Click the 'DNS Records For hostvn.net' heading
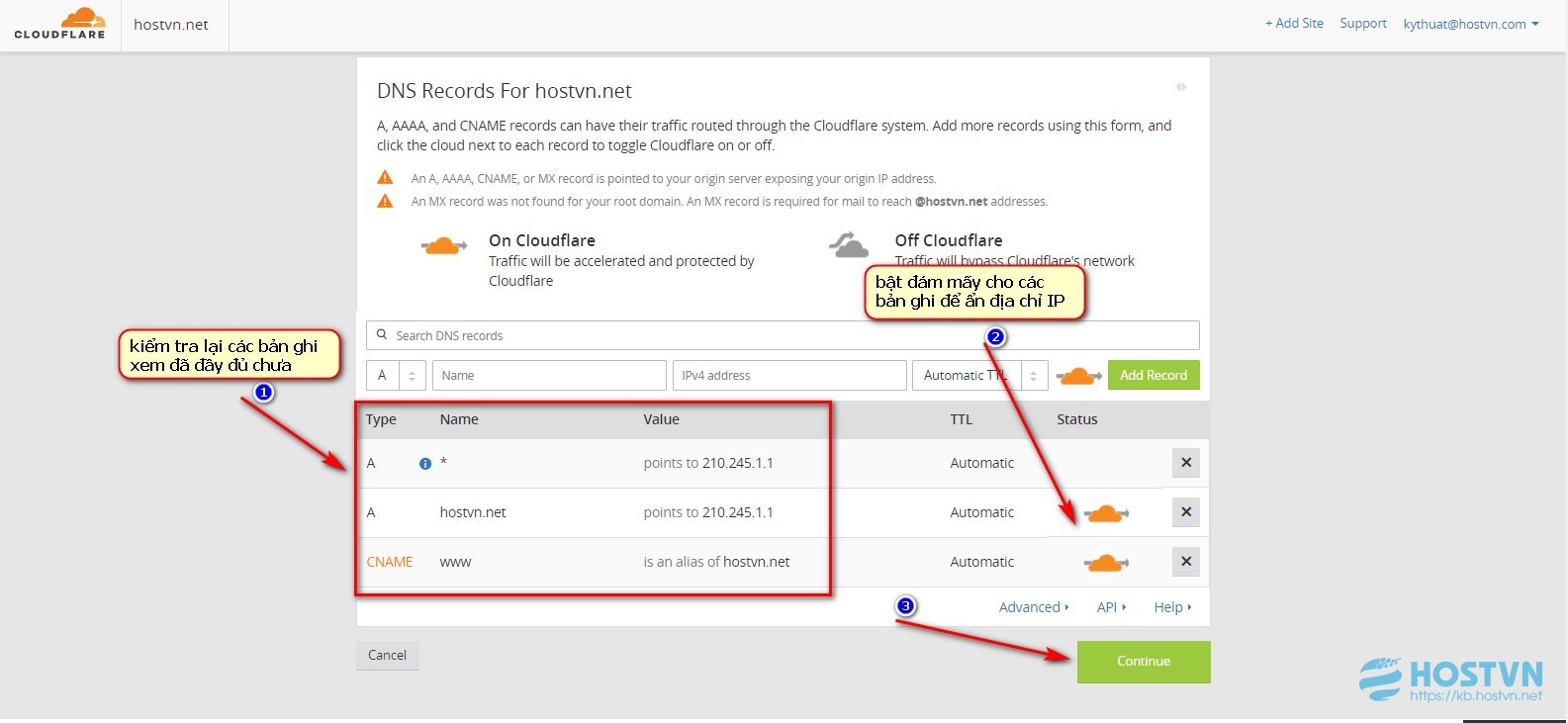Screen dimensions: 1568x723 505,91
